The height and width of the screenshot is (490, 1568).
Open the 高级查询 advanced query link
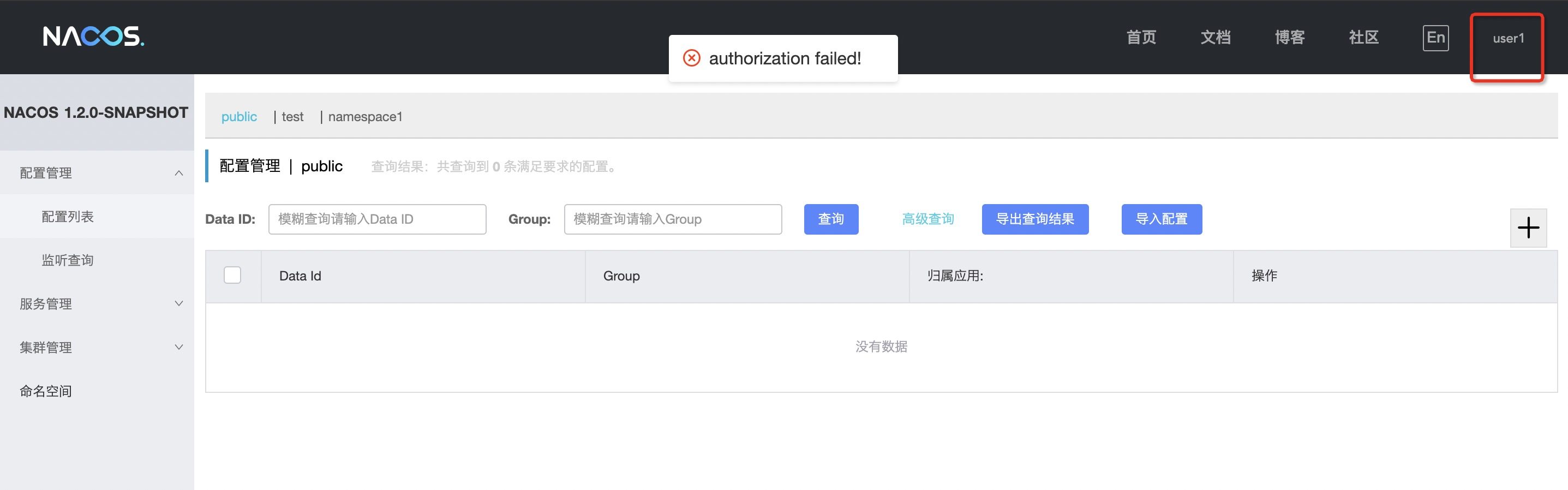(x=927, y=218)
